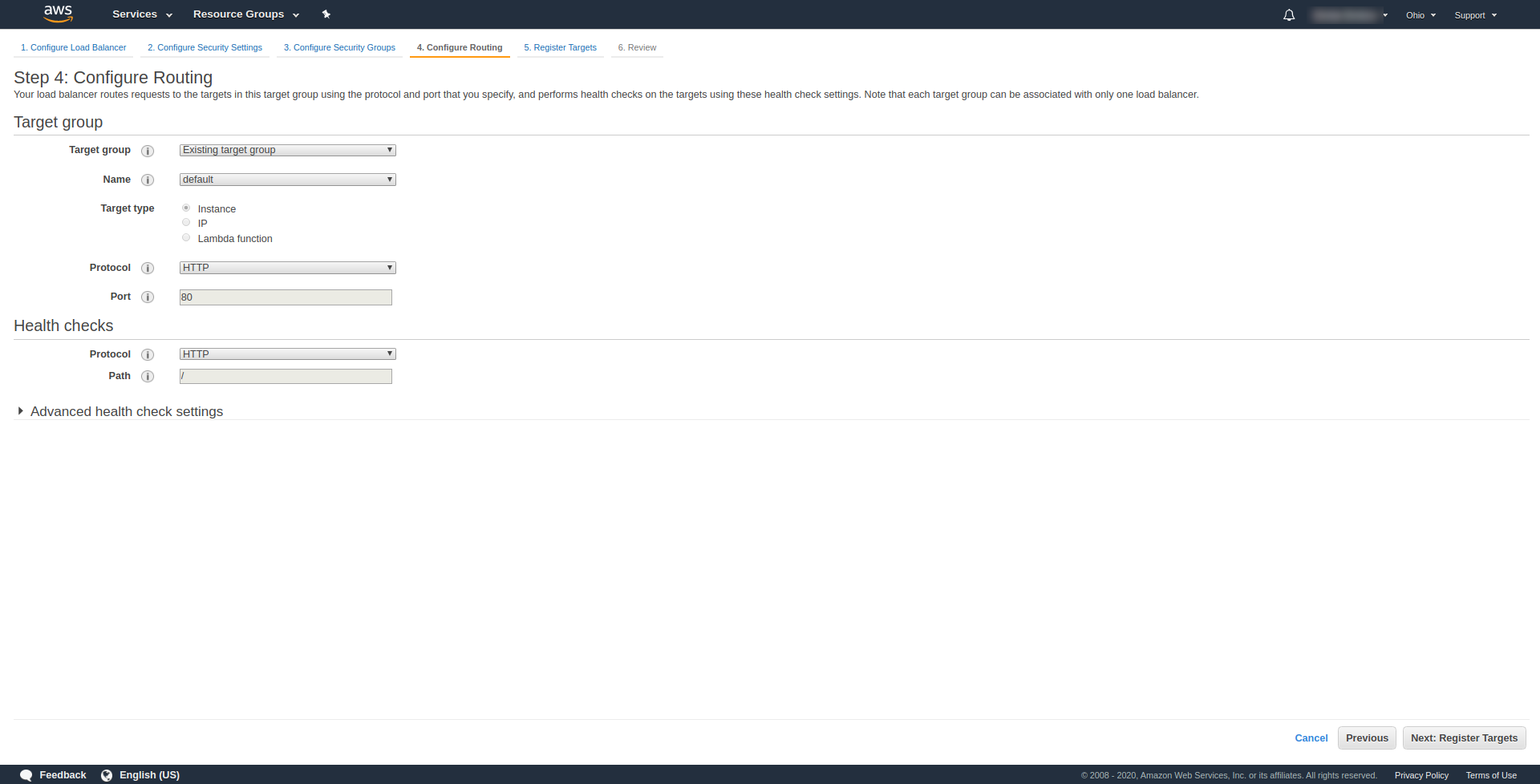This screenshot has height=784, width=1540.
Task: Select the Configure Routing step tab
Action: (460, 48)
